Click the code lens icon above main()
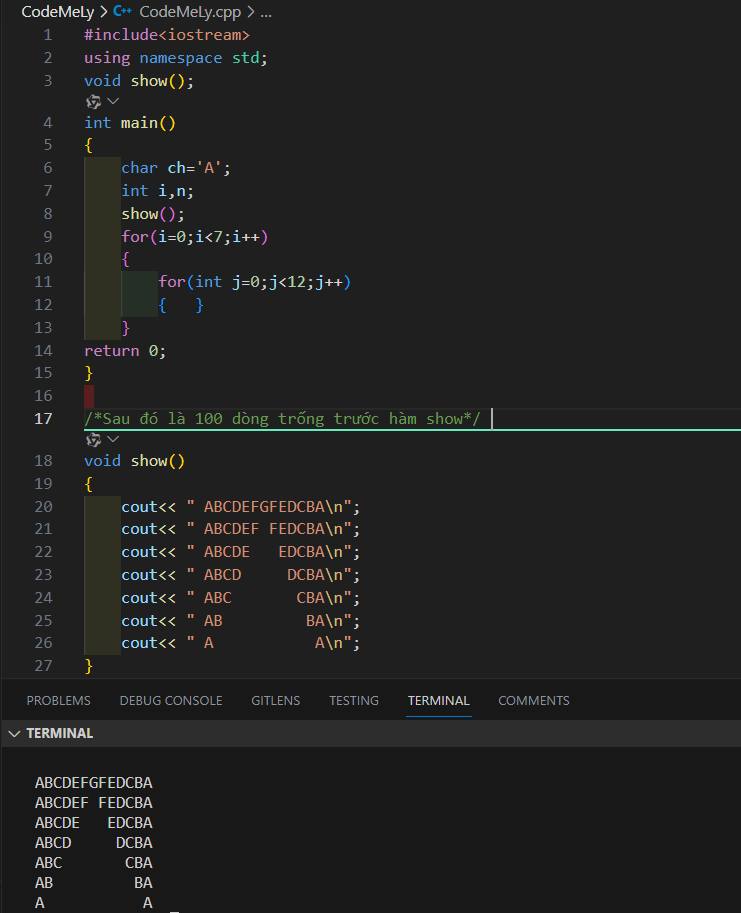This screenshot has width=741, height=913. click(93, 102)
